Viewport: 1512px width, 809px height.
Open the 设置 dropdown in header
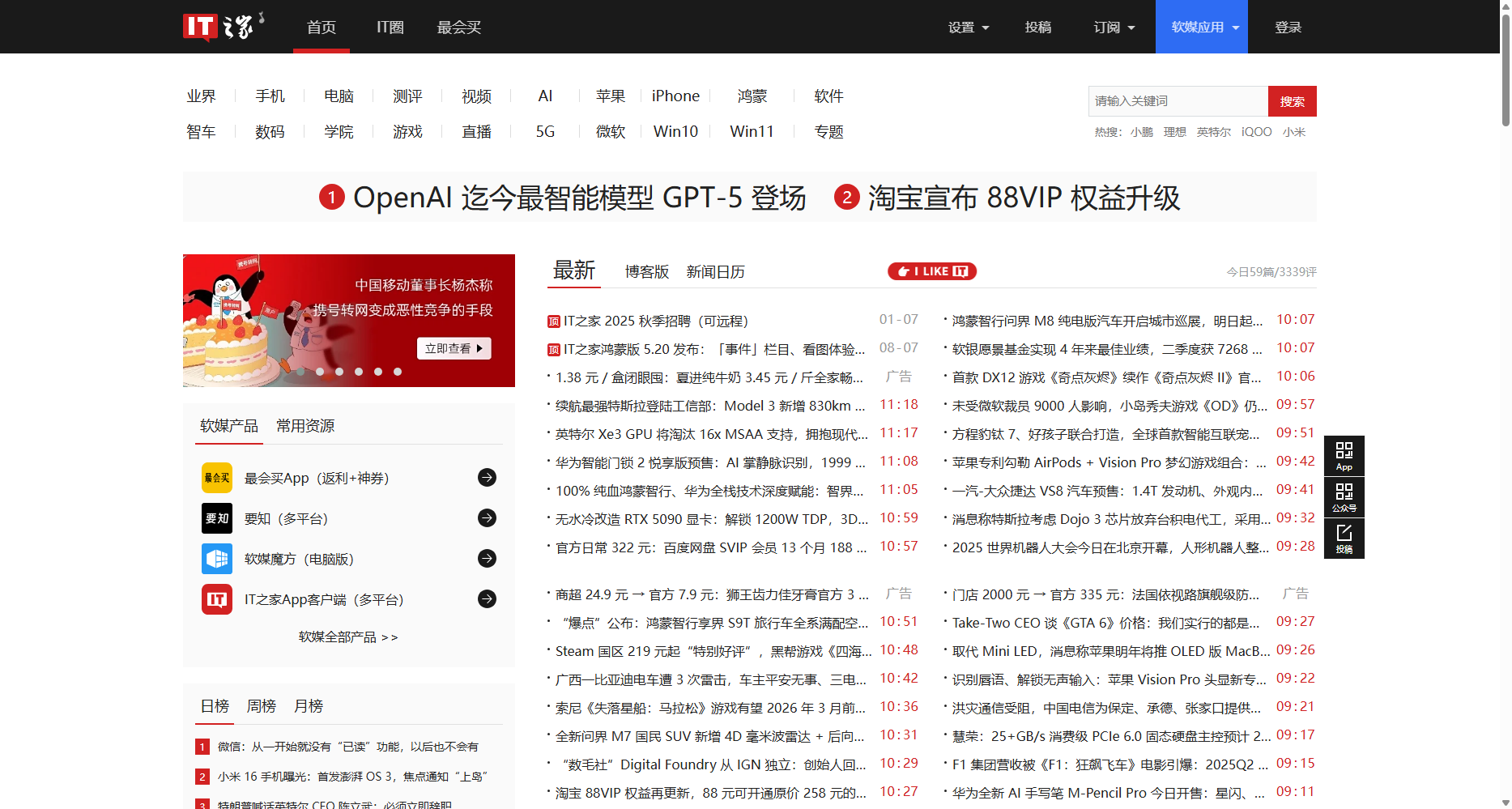969,27
